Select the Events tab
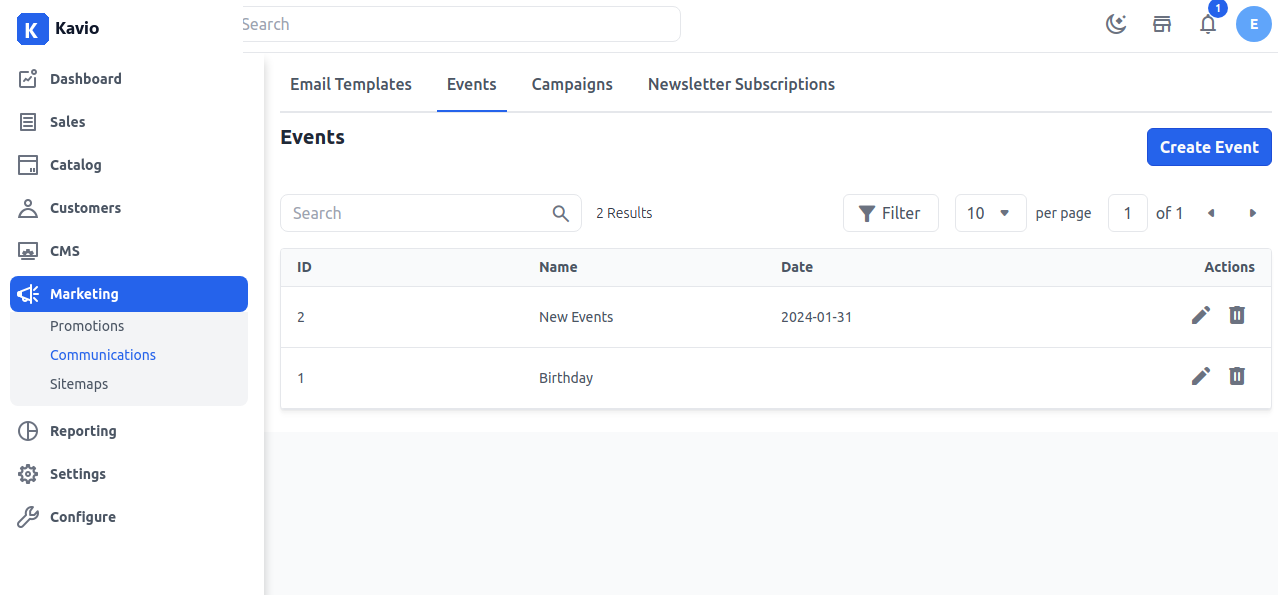Viewport: 1278px width, 595px height. [472, 84]
